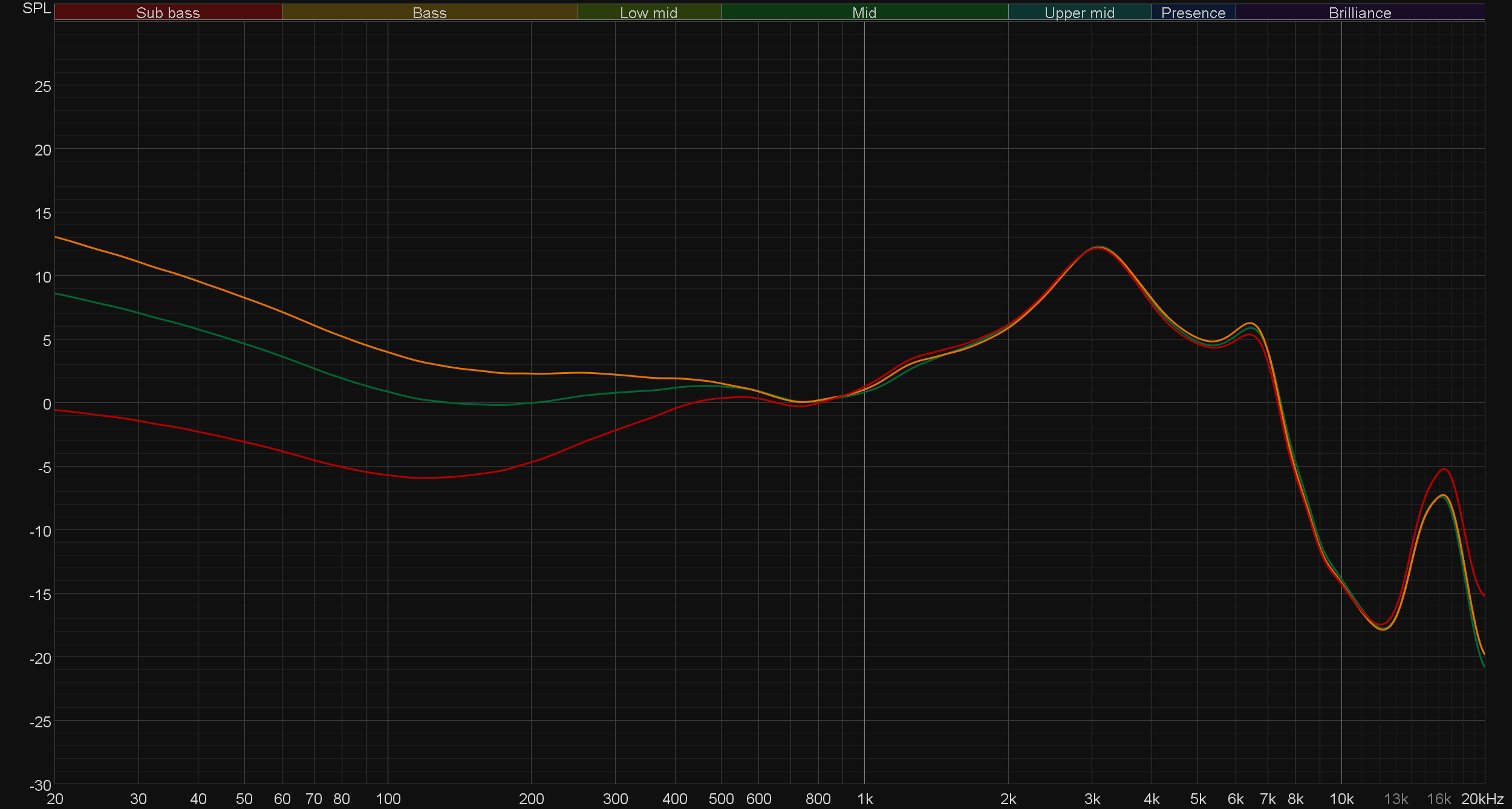Click the orange curve's start at 20 Hz

(x=56, y=237)
